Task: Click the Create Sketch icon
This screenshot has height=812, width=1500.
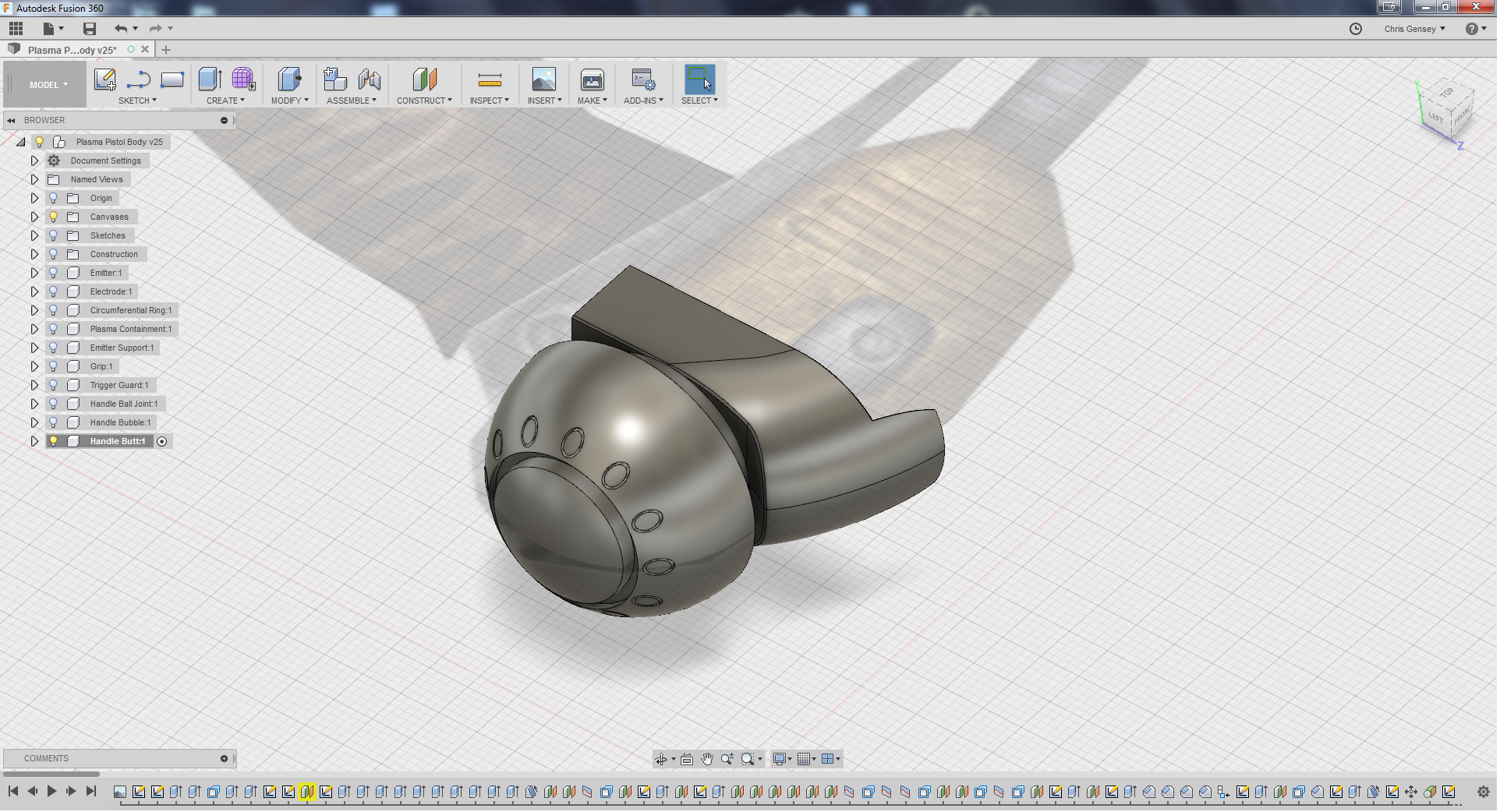Action: (104, 79)
